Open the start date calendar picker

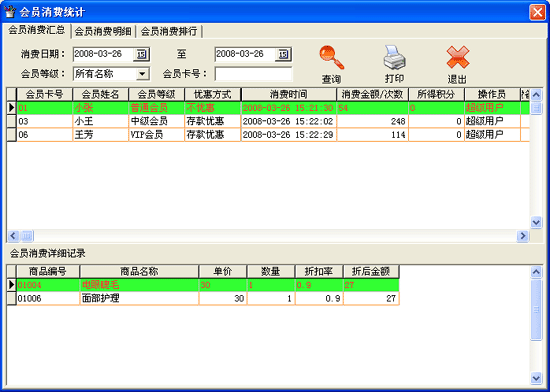coord(141,54)
